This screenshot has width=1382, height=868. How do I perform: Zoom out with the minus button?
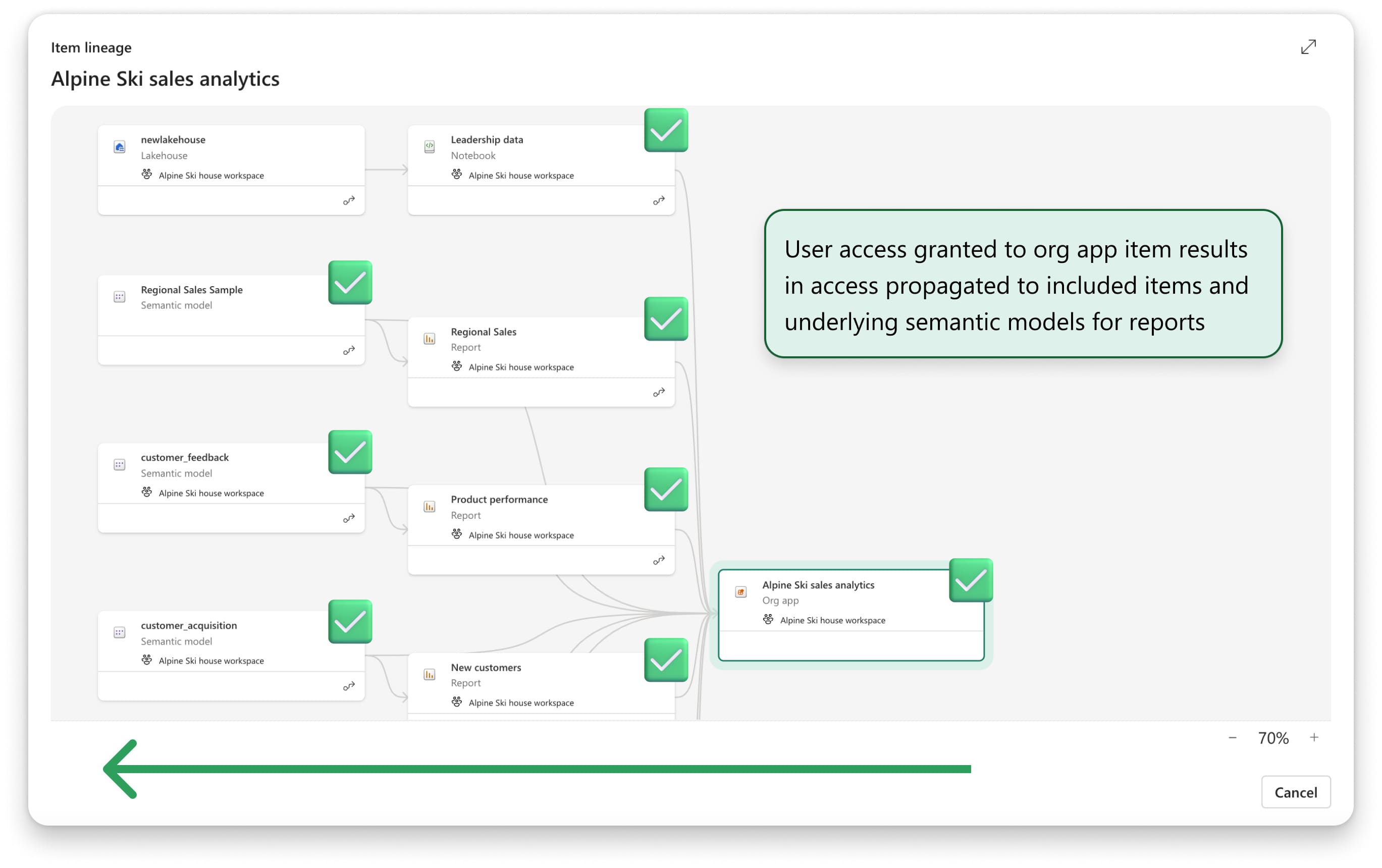coord(1232,738)
